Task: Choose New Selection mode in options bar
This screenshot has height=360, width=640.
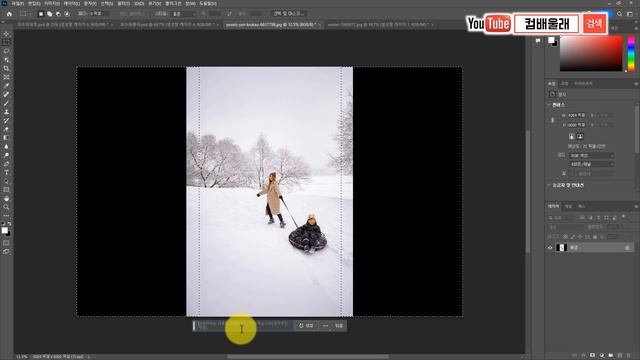Action: tap(41, 14)
